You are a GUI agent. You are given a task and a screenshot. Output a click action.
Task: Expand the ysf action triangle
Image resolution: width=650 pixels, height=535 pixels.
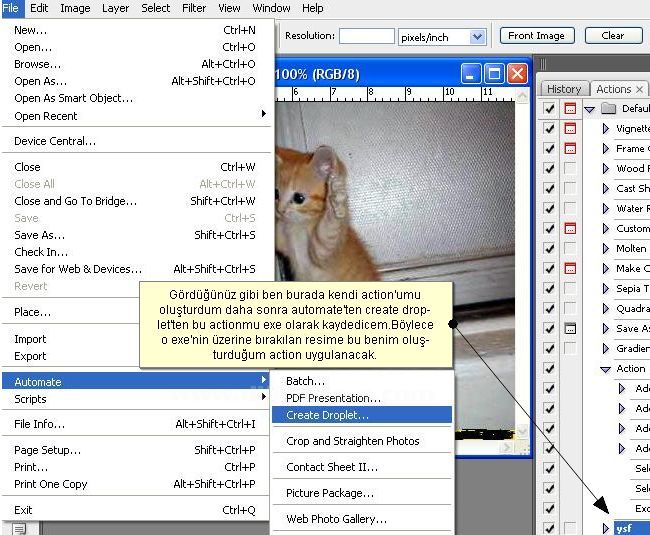tap(606, 528)
